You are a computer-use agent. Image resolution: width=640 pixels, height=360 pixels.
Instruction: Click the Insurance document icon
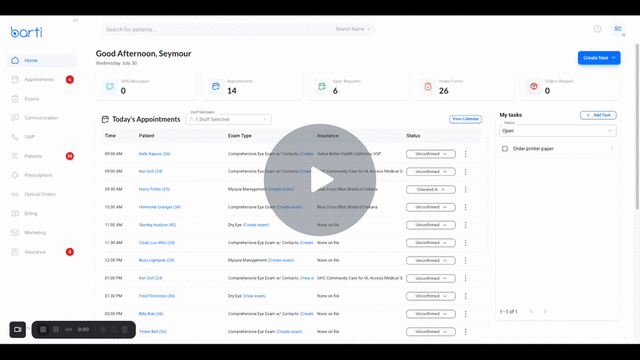click(x=15, y=252)
